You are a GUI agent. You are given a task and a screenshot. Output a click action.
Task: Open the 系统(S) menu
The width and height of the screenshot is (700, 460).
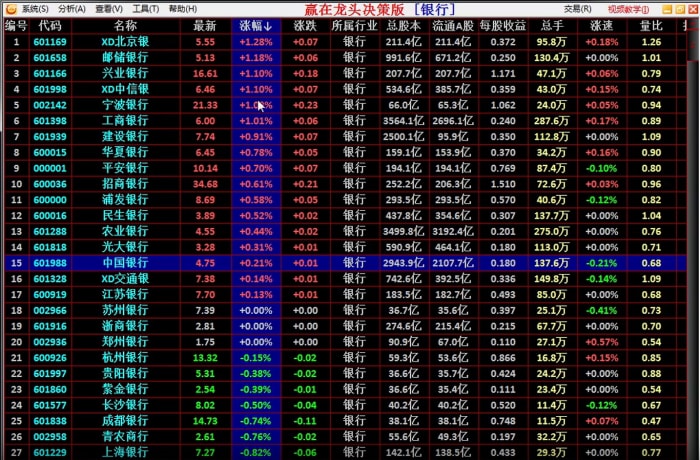point(35,9)
